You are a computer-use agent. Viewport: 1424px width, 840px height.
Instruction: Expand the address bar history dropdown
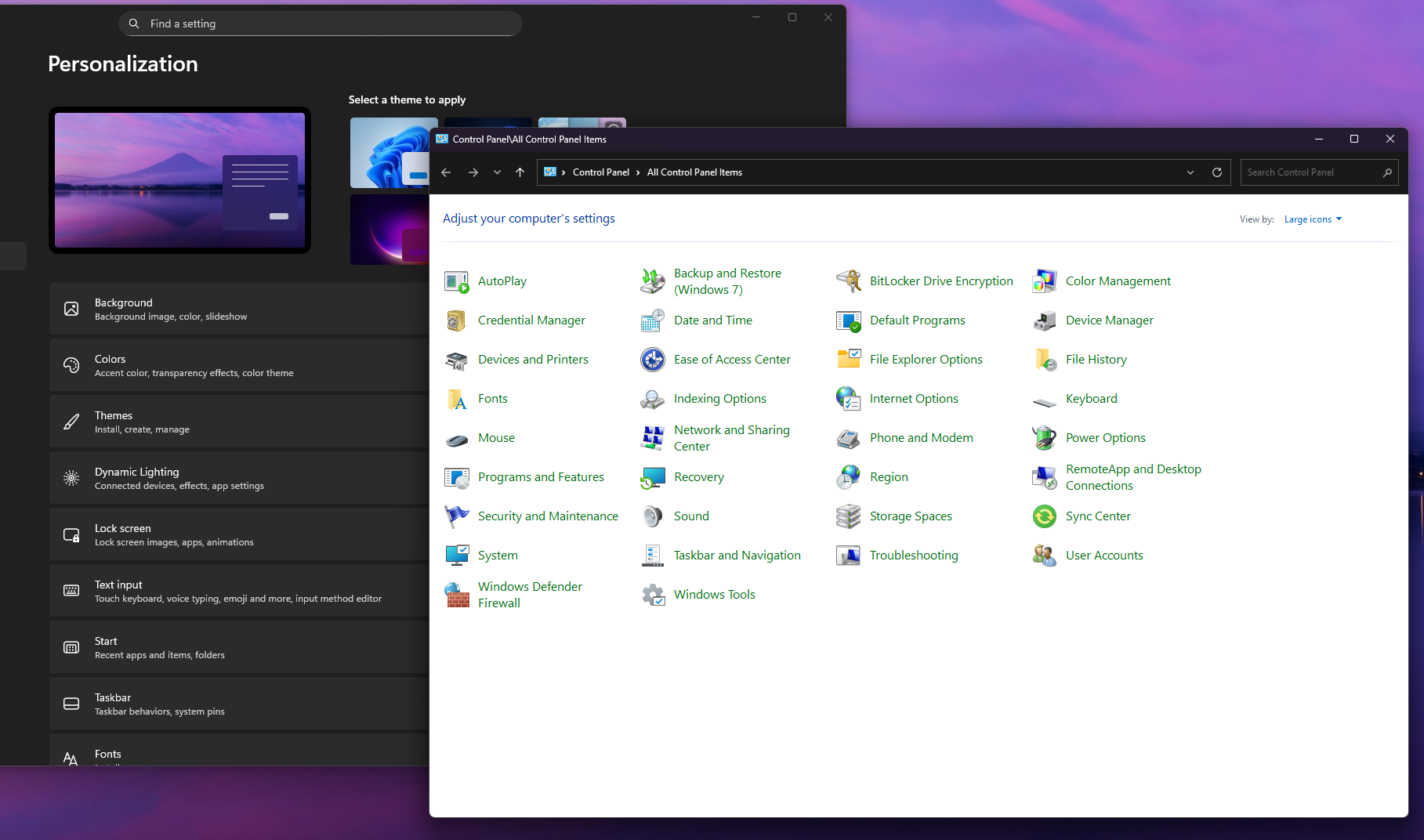(1190, 172)
